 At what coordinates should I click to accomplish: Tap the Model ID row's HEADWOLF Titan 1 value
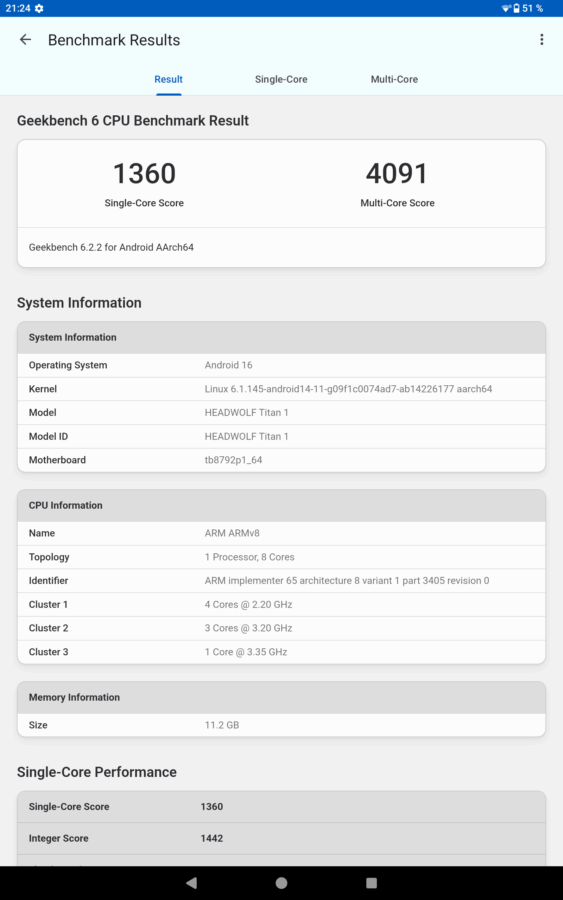(x=246, y=436)
